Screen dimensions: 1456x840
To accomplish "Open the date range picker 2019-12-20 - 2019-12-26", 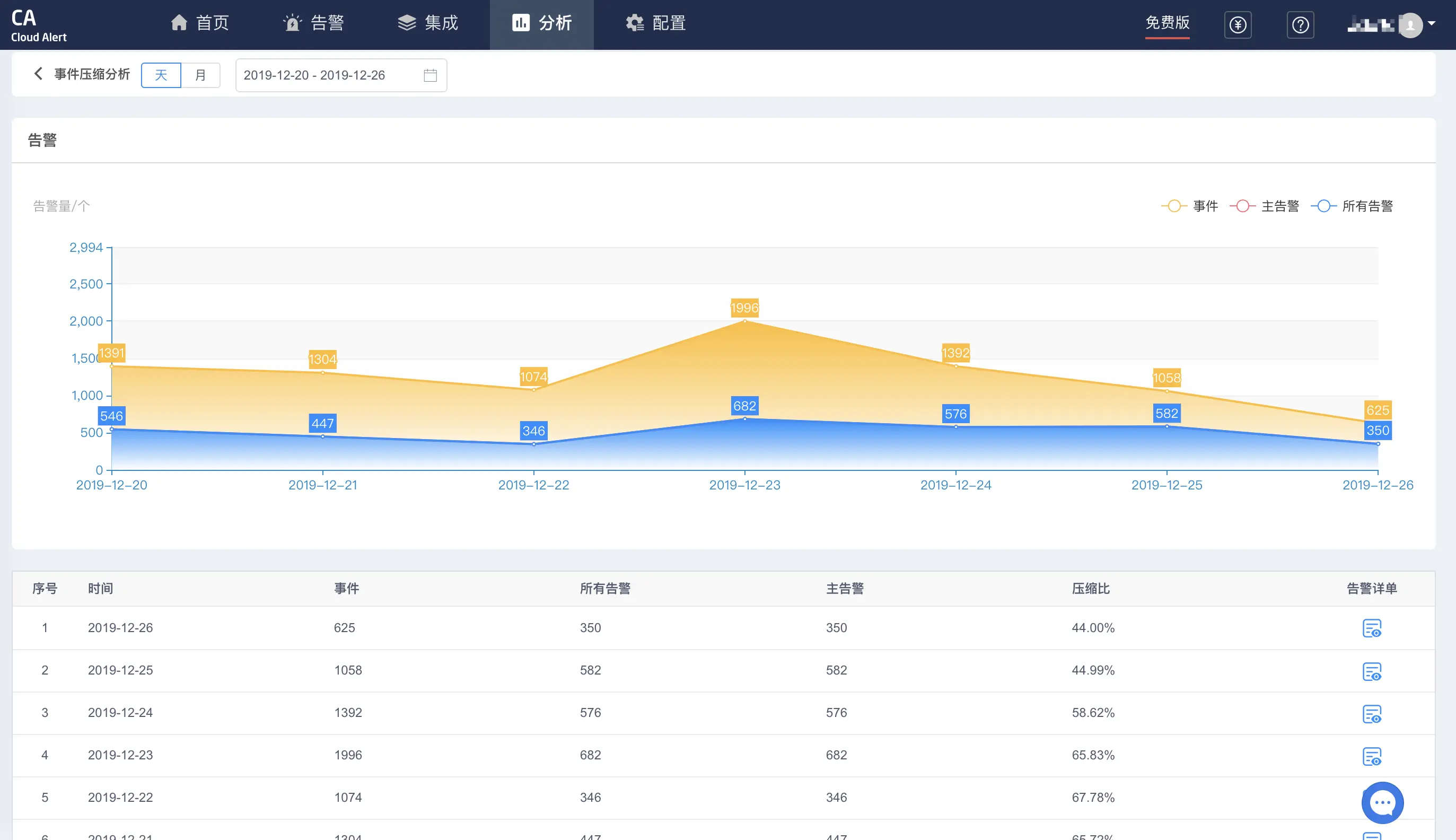I will click(x=329, y=75).
